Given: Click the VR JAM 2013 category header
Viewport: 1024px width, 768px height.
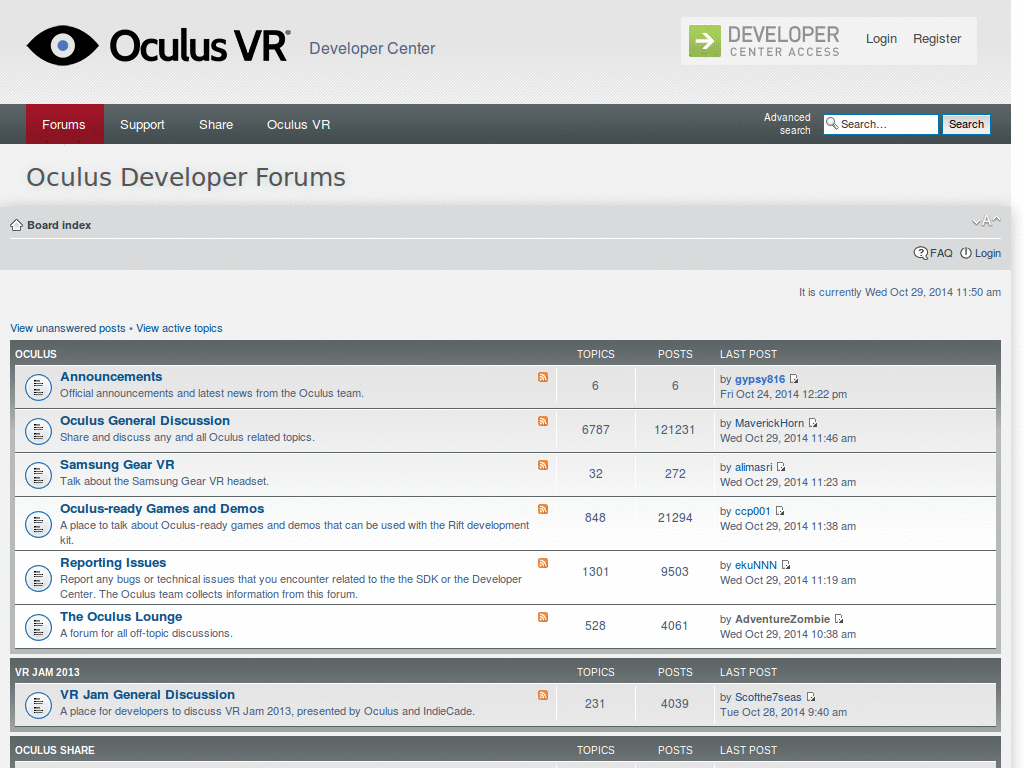Looking at the screenshot, I should click(47, 672).
